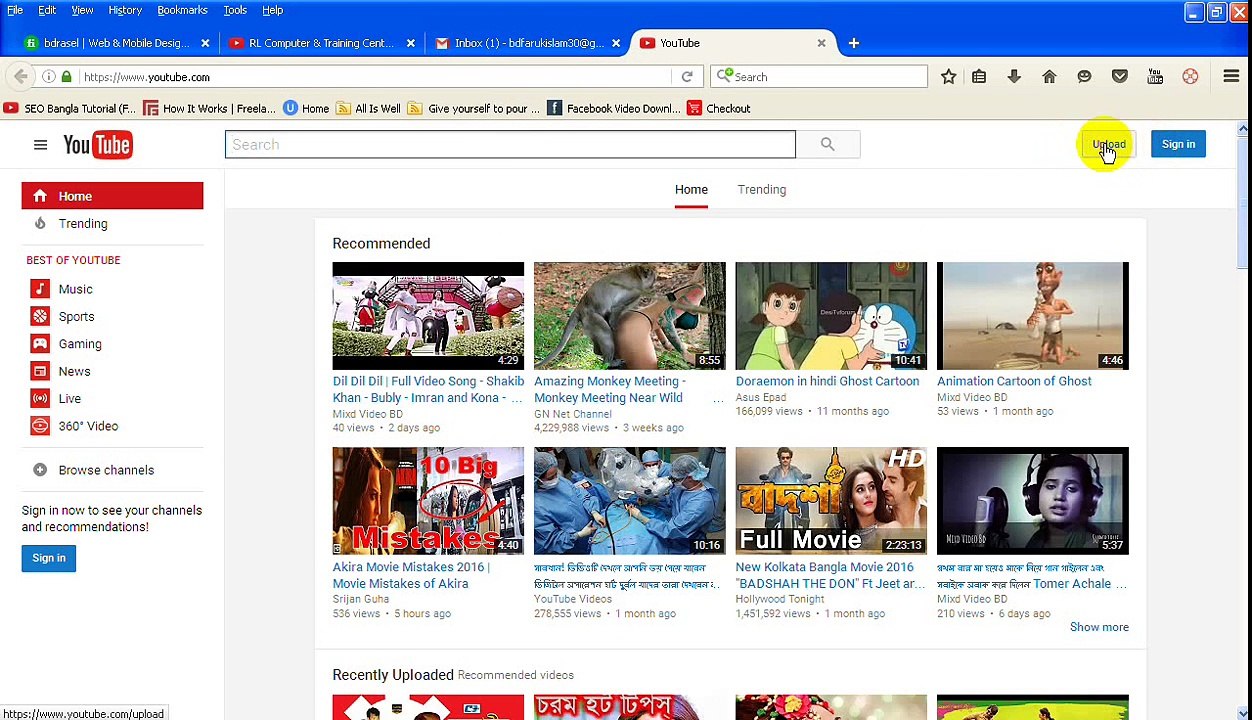Click the smiley chat icon in toolbar
Viewport: 1252px width, 720px height.
click(1084, 77)
